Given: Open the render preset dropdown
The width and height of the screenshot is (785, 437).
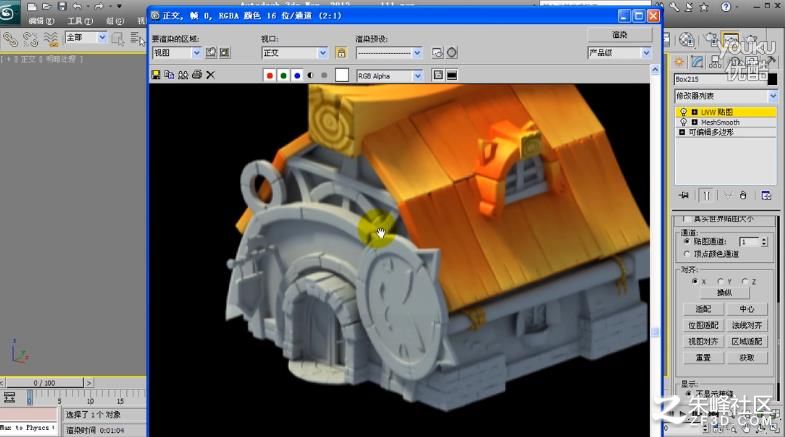Looking at the screenshot, I should tap(389, 53).
